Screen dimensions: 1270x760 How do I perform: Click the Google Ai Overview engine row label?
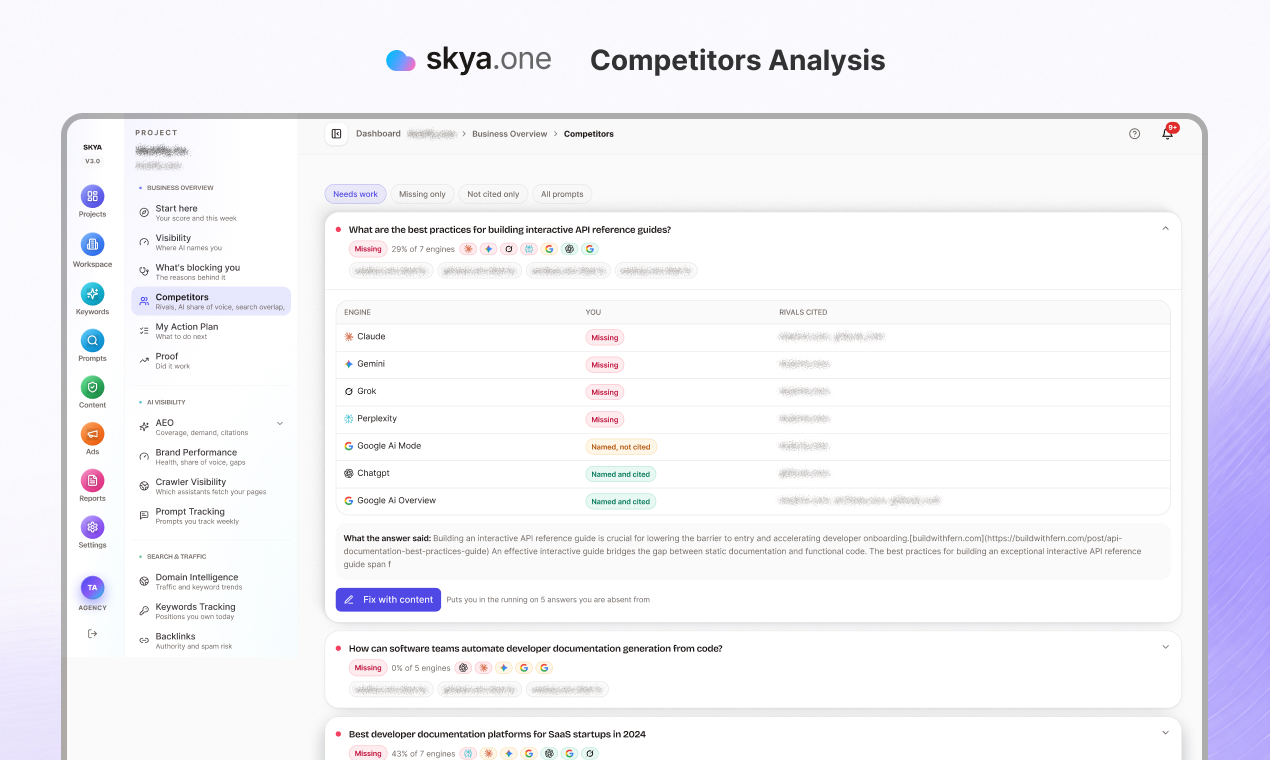point(396,500)
